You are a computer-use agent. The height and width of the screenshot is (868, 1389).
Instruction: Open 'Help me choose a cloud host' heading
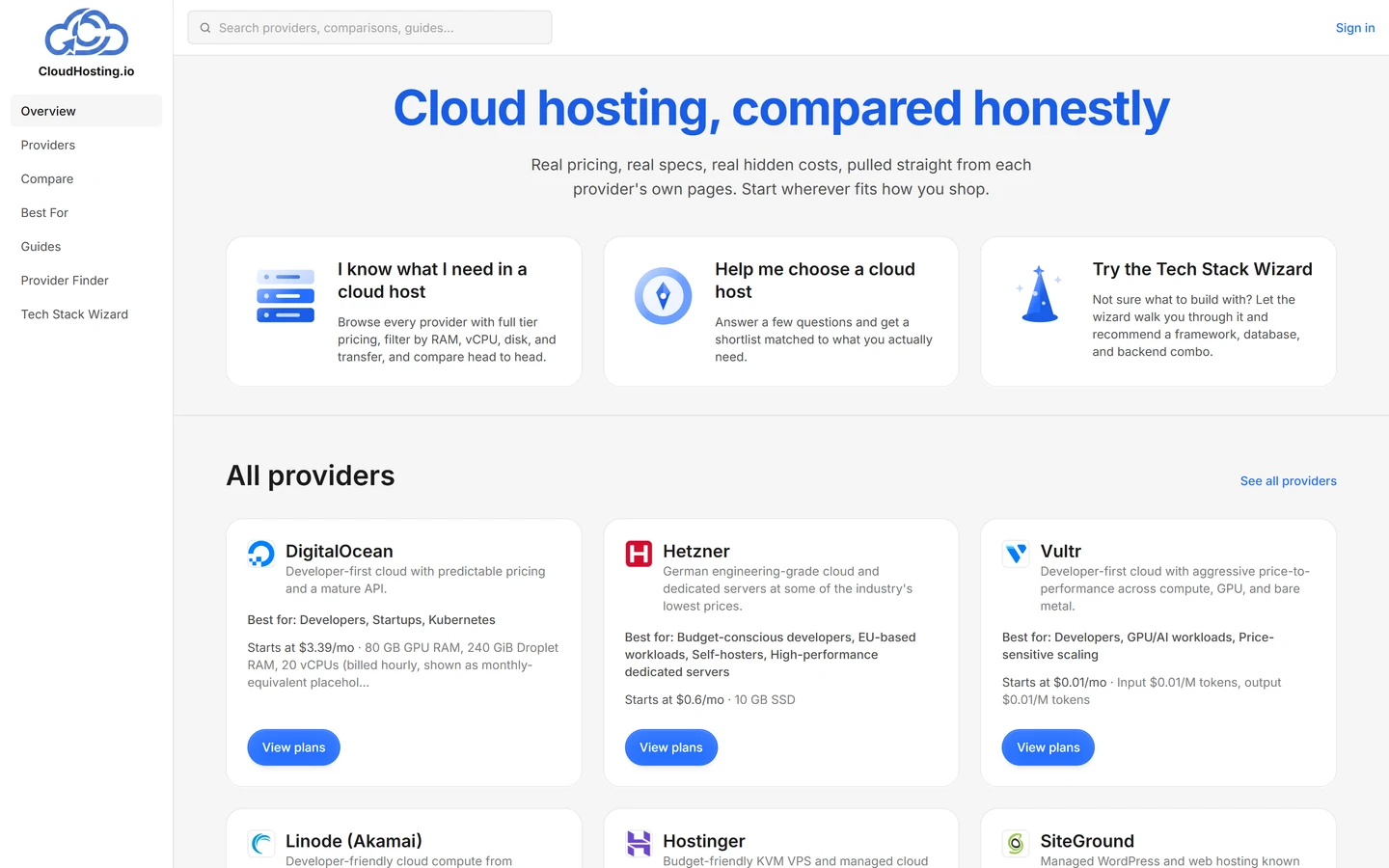[x=815, y=281]
